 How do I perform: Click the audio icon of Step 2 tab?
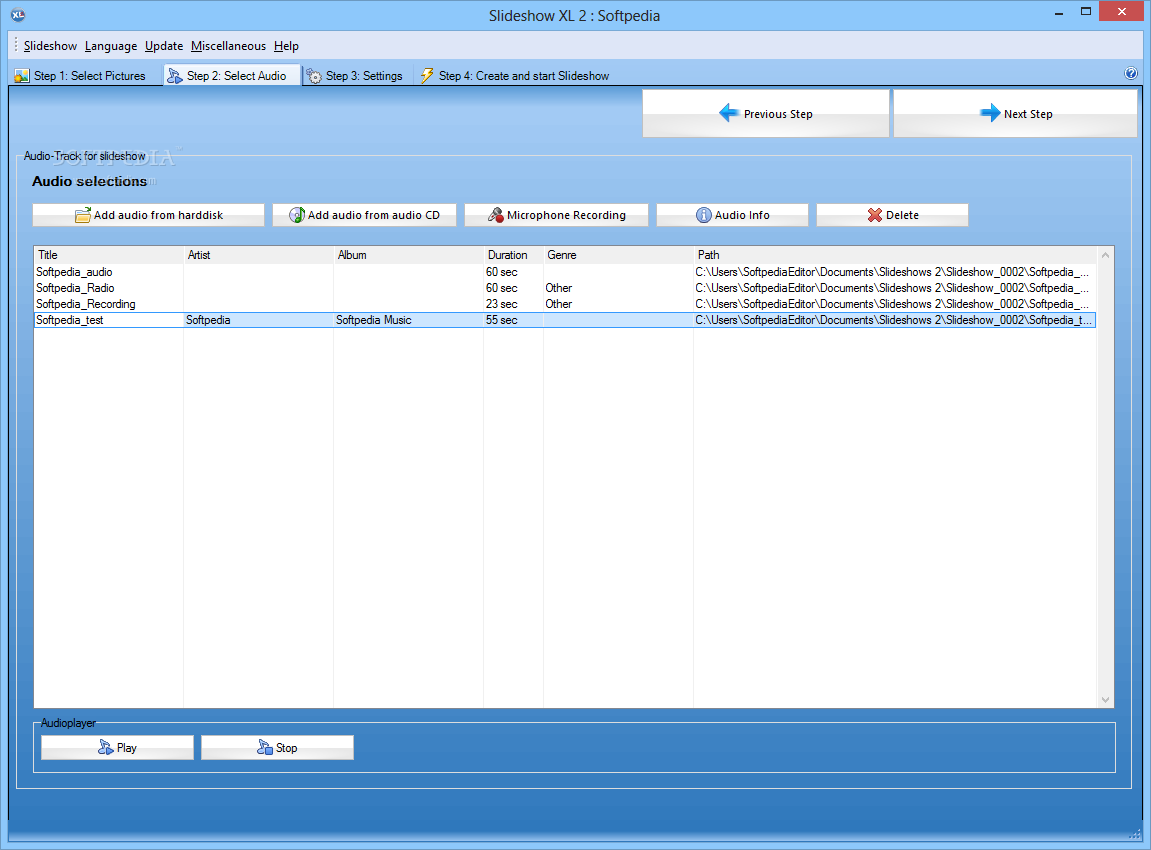tap(175, 76)
